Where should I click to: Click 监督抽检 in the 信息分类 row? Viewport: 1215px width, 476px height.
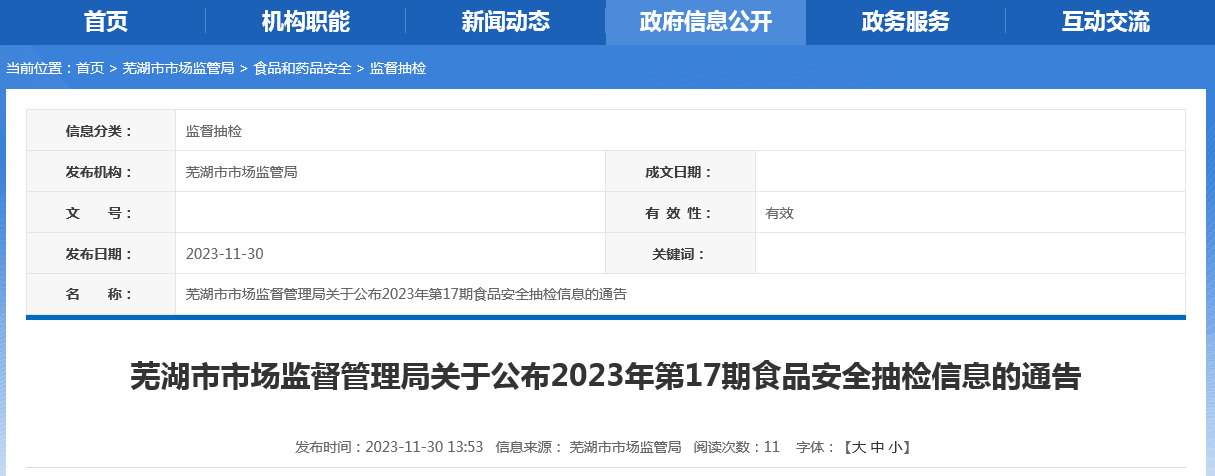[214, 131]
